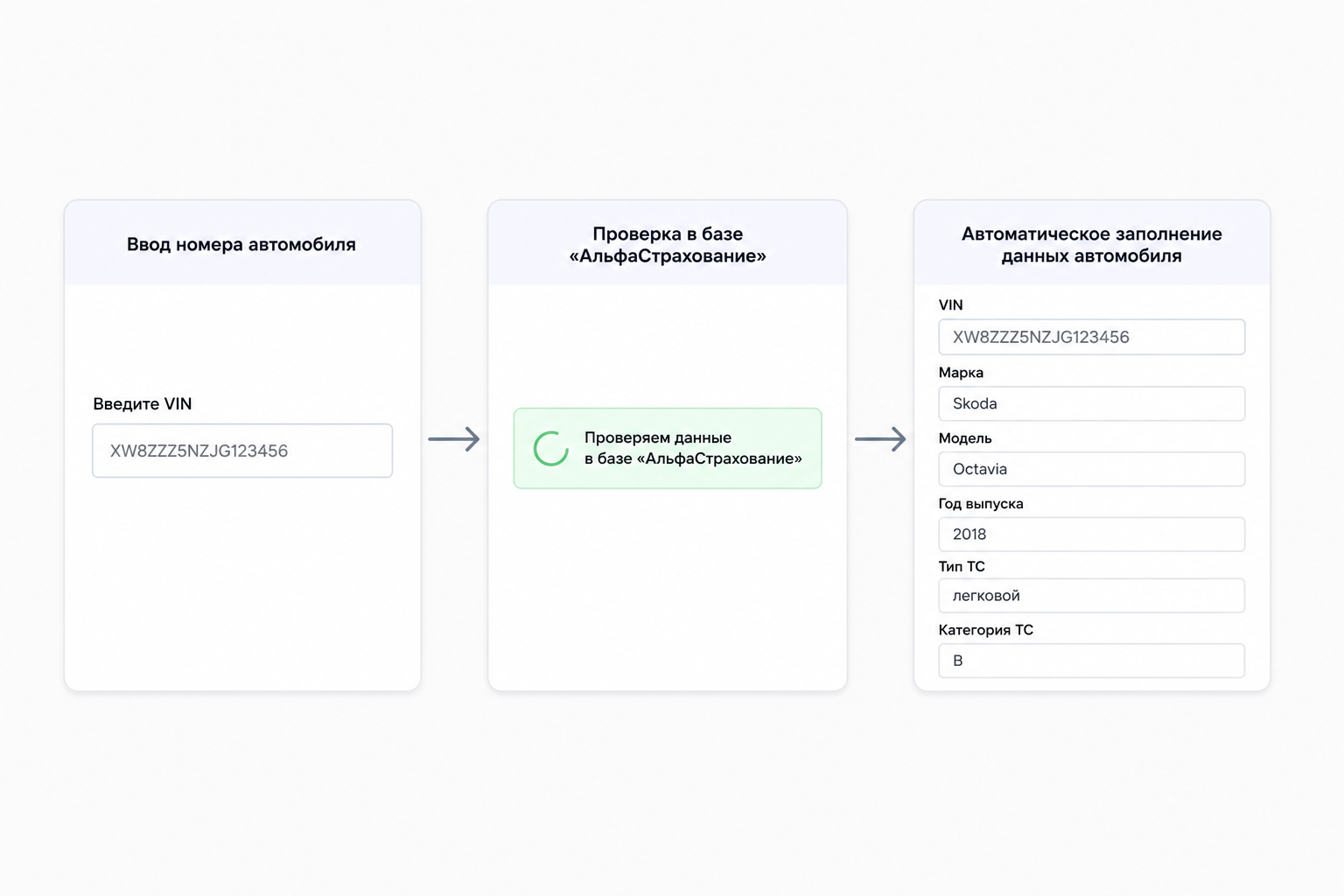Viewport: 1344px width, 896px height.
Task: Click the 'Ввод номера автомобиля' heading
Action: [x=241, y=244]
